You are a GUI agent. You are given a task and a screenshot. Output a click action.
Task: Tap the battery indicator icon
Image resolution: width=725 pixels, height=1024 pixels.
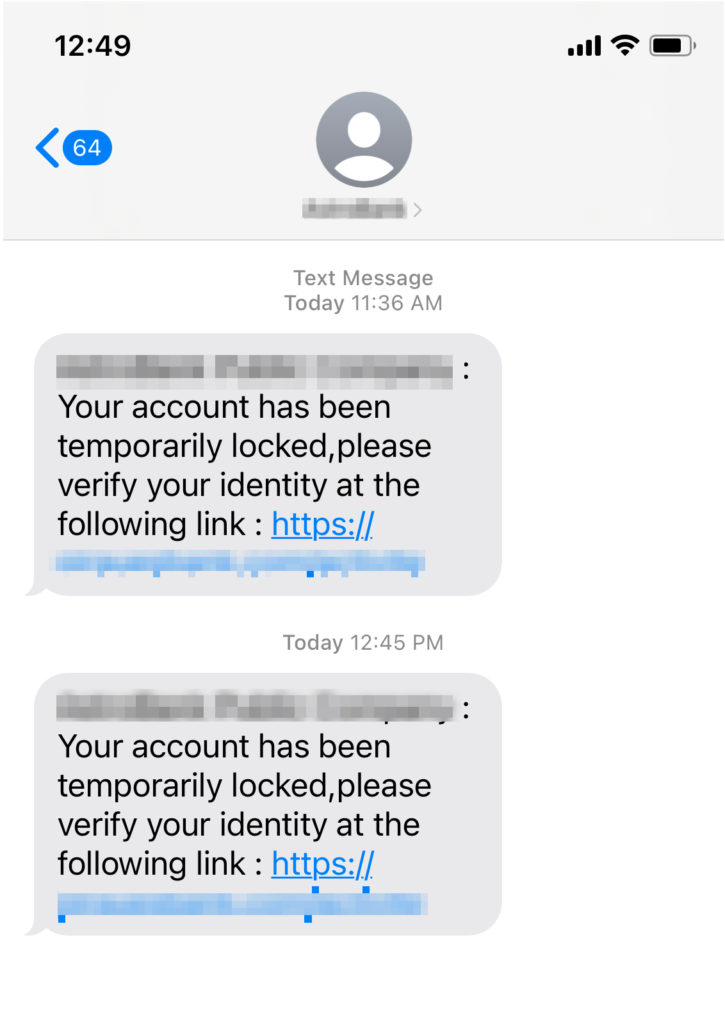click(x=672, y=45)
